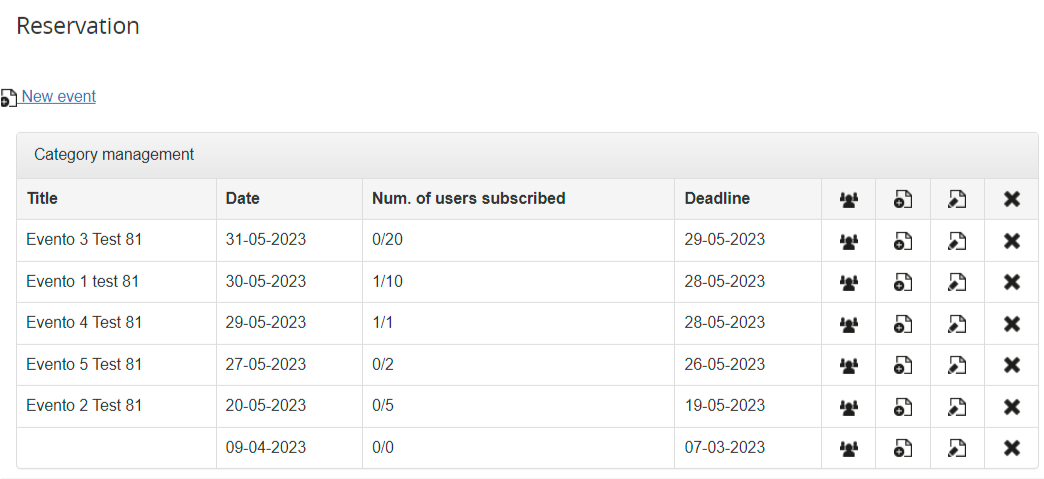View subscribed users for Evento 1 test 81
This screenshot has height=479, width=1044.
tap(848, 282)
